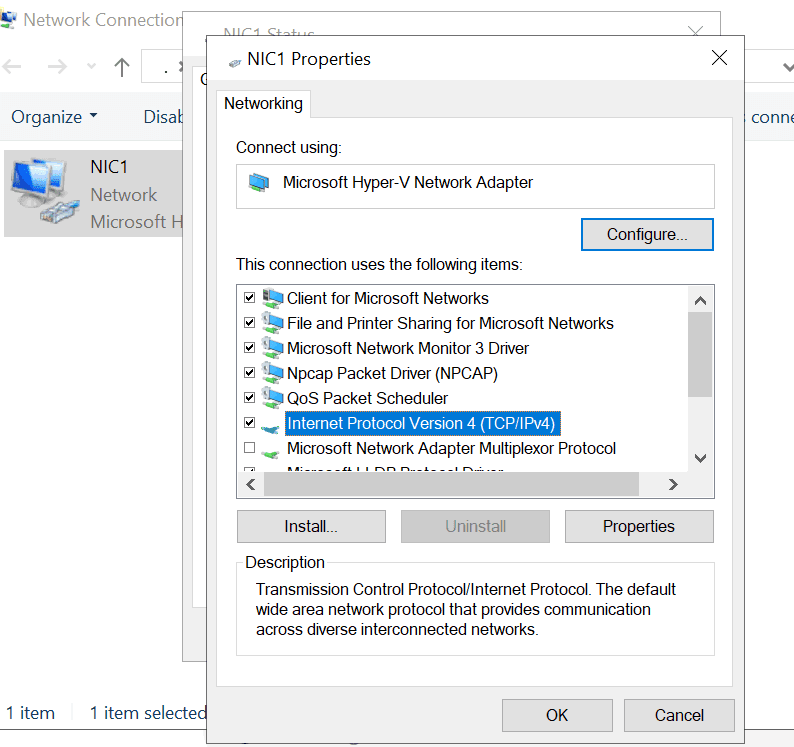
Task: Click the NIC1 Properties title bar icon
Action: (x=234, y=63)
